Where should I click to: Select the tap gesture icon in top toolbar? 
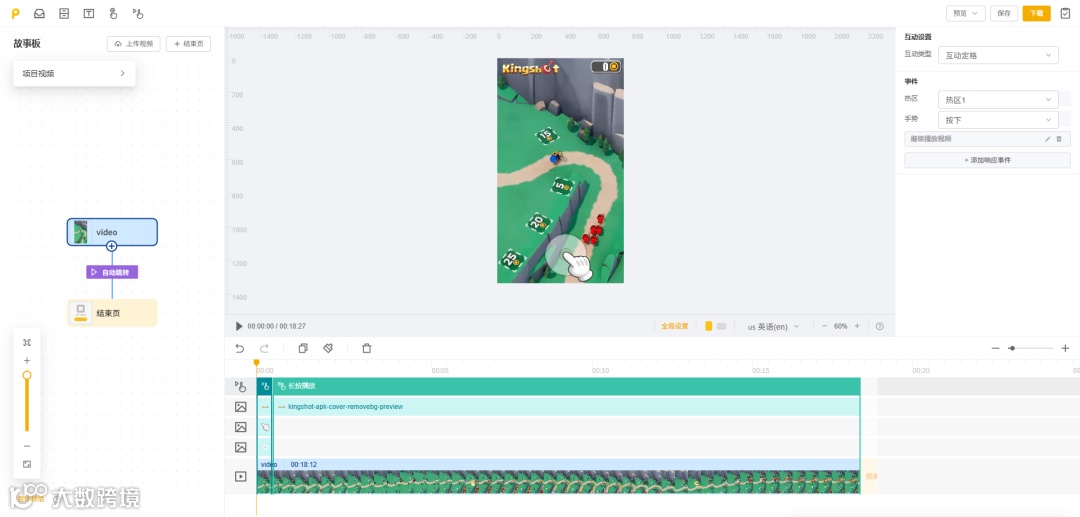[x=113, y=13]
